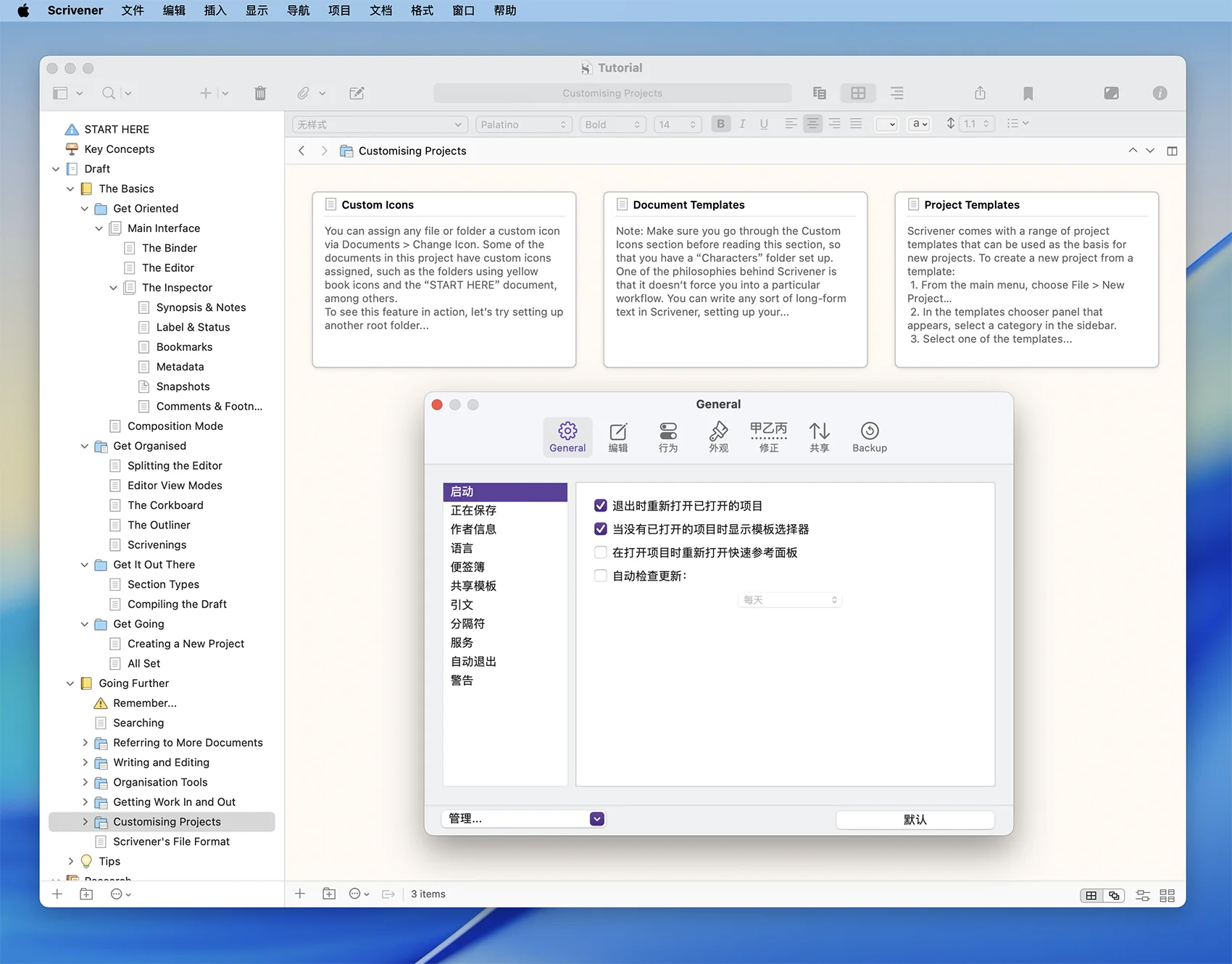
Task: Click the bookmark icon in toolbar
Action: [x=1028, y=94]
